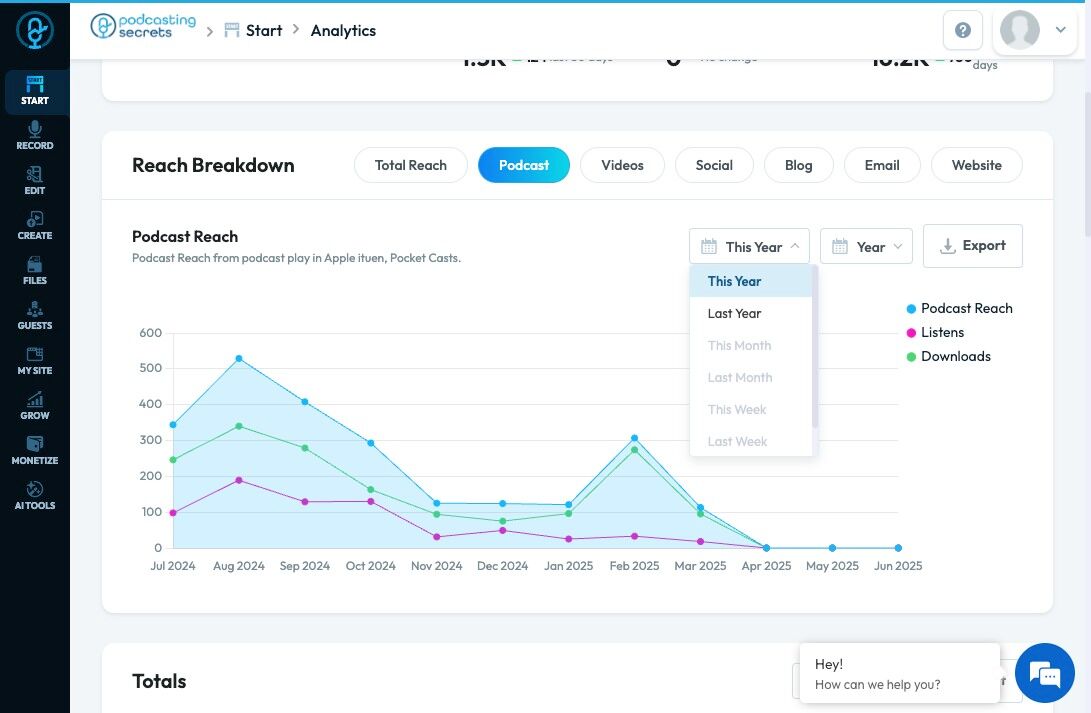Click the microphone logo atop the sidebar
This screenshot has height=713, width=1091.
tap(35, 31)
